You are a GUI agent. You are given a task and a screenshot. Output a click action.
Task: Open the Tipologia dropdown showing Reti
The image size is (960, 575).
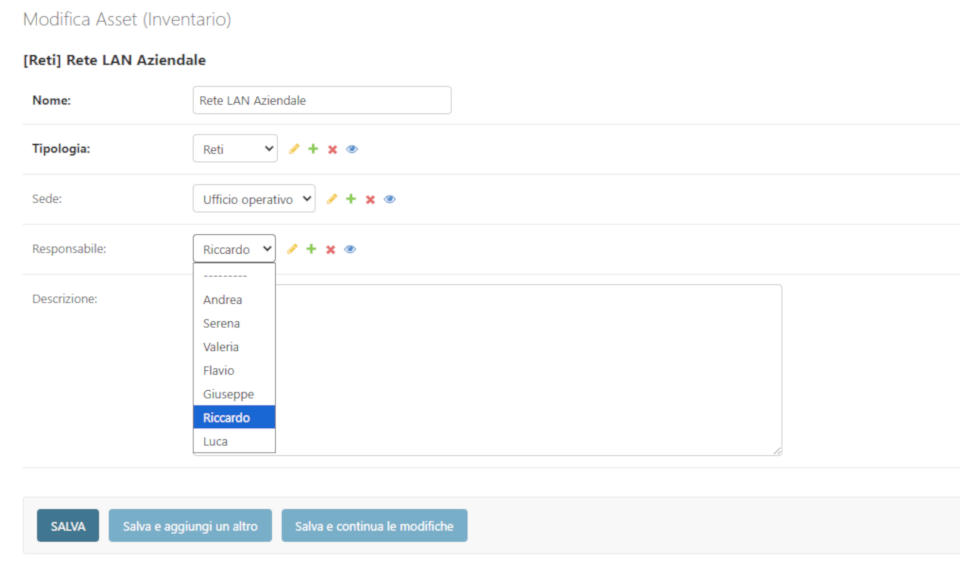point(234,149)
